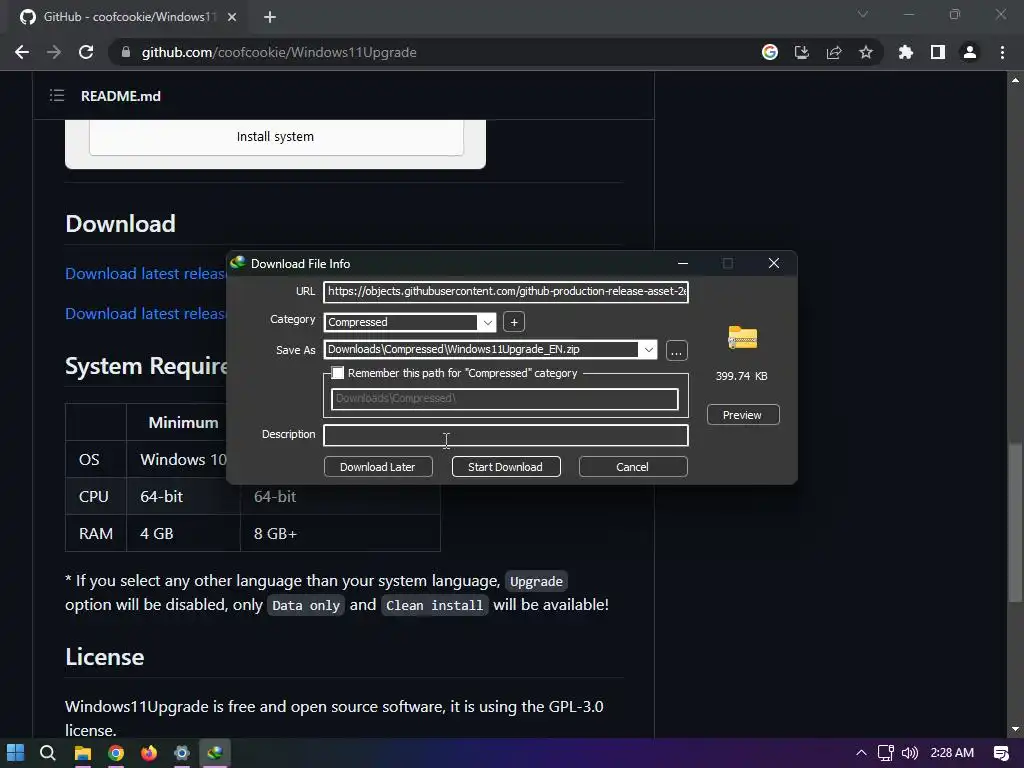The width and height of the screenshot is (1024, 768).
Task: Click the browser forward arrow
Action: click(x=54, y=52)
